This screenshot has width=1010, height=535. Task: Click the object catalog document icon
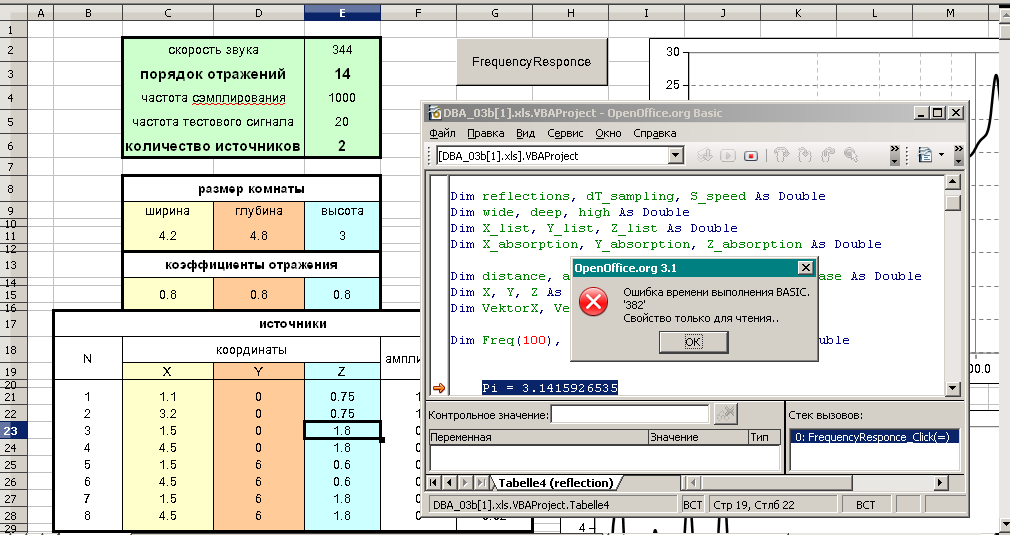pyautogui.click(x=925, y=155)
